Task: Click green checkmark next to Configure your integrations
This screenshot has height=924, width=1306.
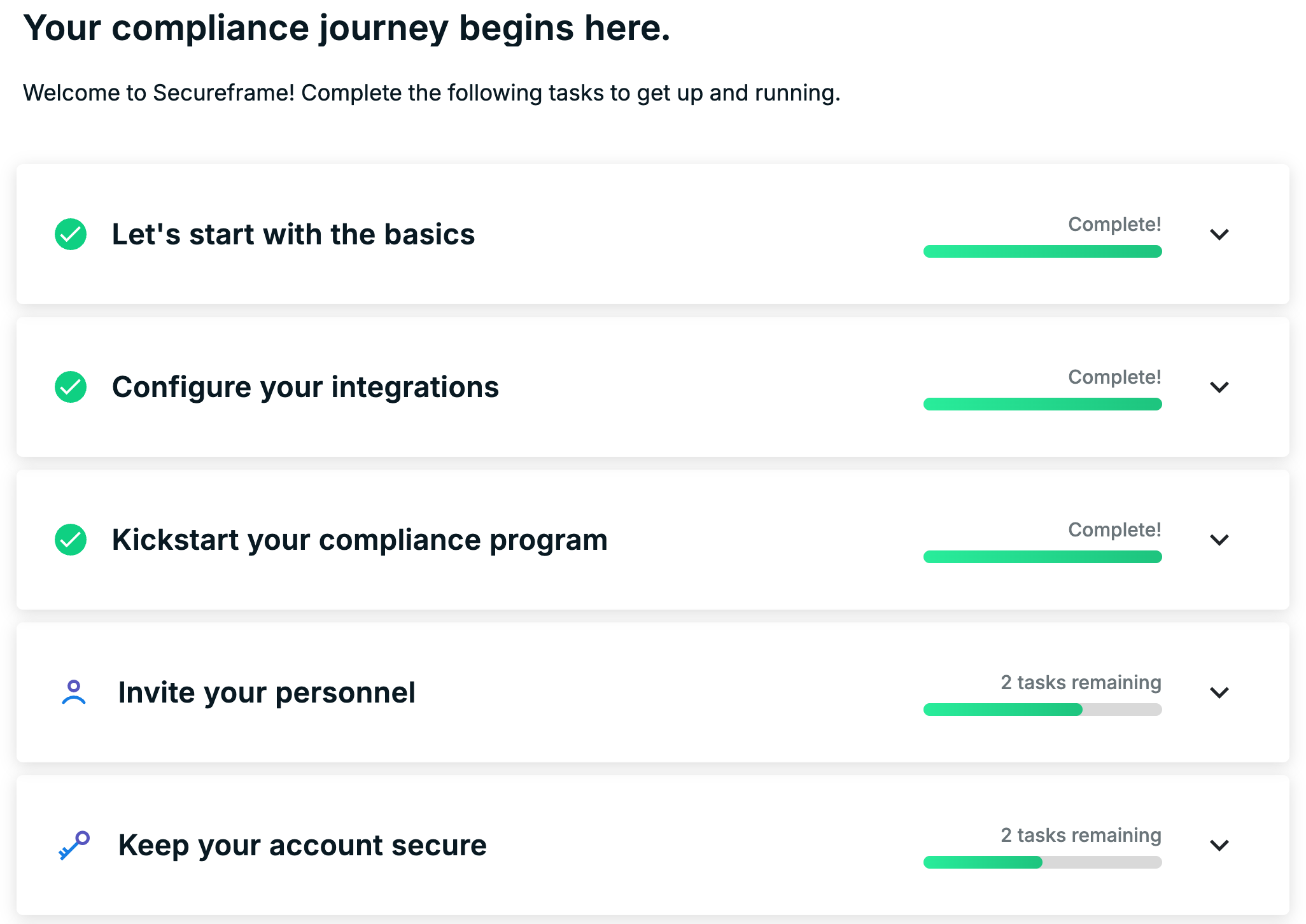Action: point(71,387)
